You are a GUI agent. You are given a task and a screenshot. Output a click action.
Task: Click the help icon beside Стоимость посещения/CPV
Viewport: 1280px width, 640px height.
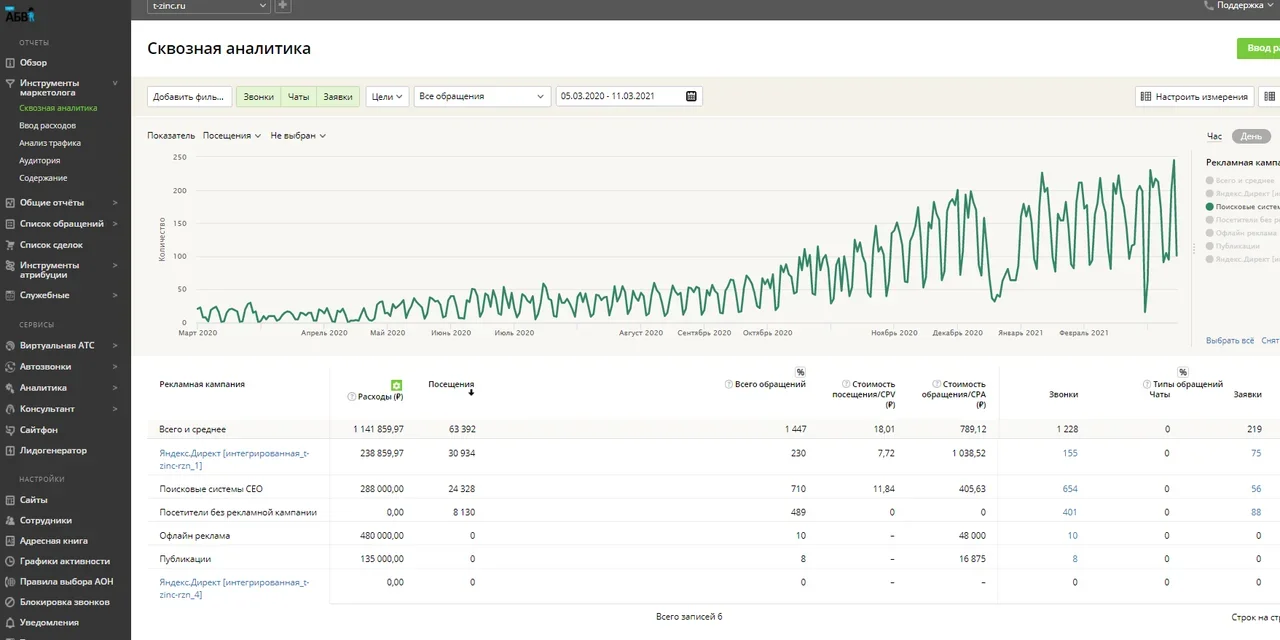tap(846, 384)
